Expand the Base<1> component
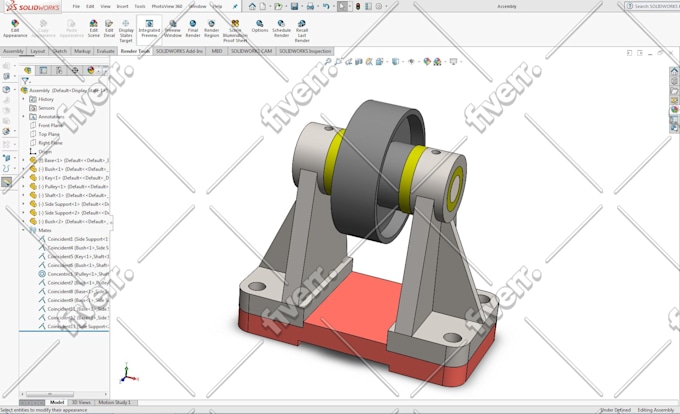 pos(24,160)
